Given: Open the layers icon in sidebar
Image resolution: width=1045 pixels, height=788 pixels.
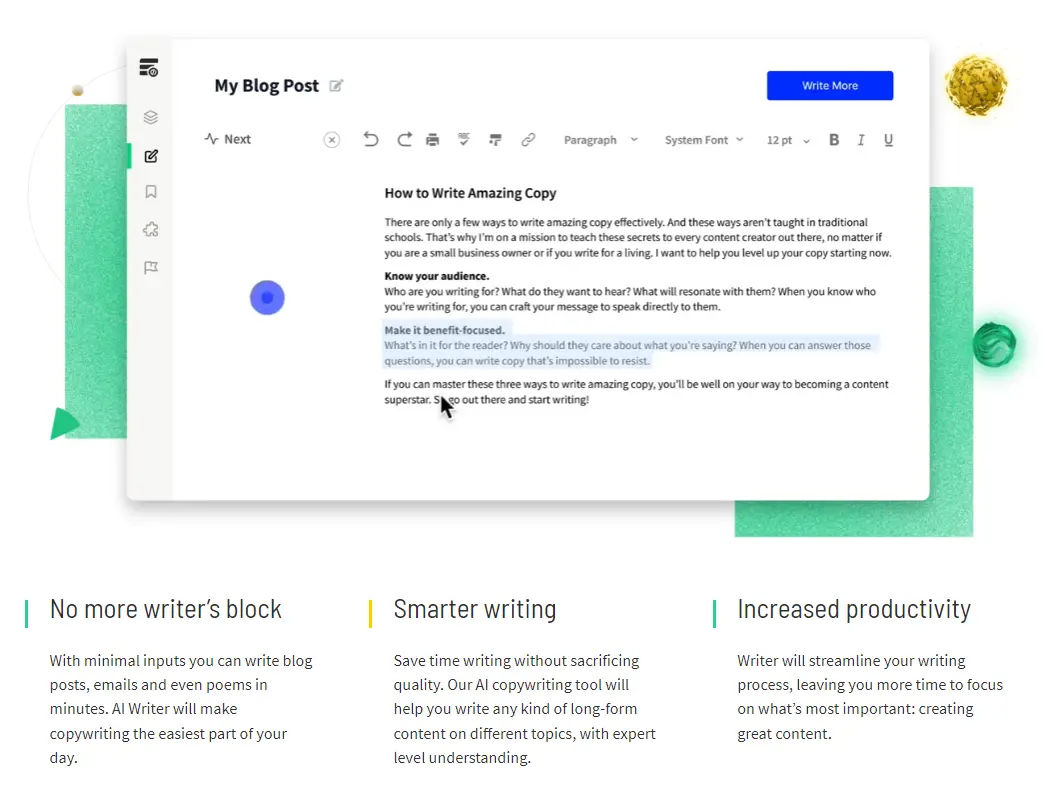Looking at the screenshot, I should 151,117.
